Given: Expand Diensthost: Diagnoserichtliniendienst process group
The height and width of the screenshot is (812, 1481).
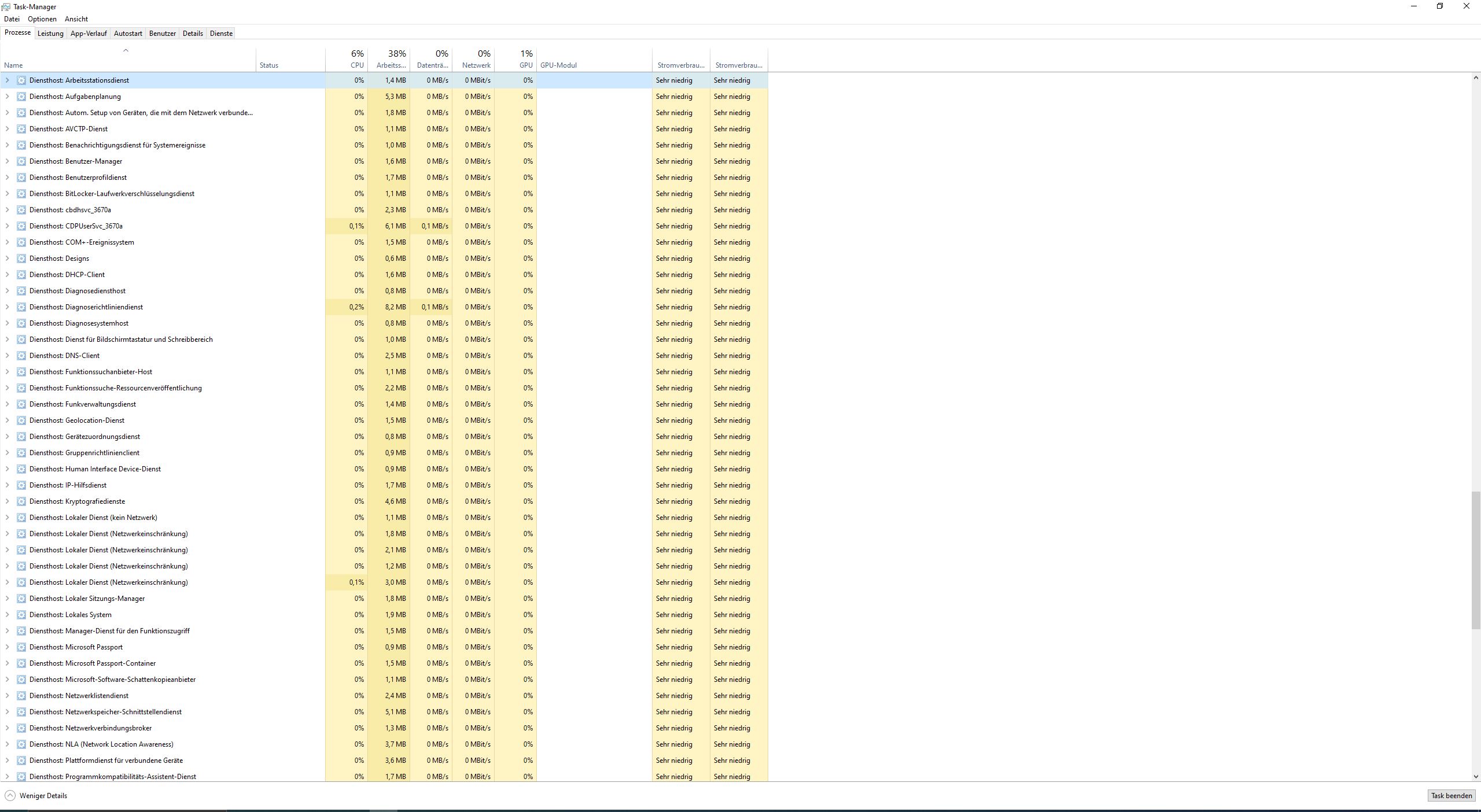Looking at the screenshot, I should coord(8,307).
